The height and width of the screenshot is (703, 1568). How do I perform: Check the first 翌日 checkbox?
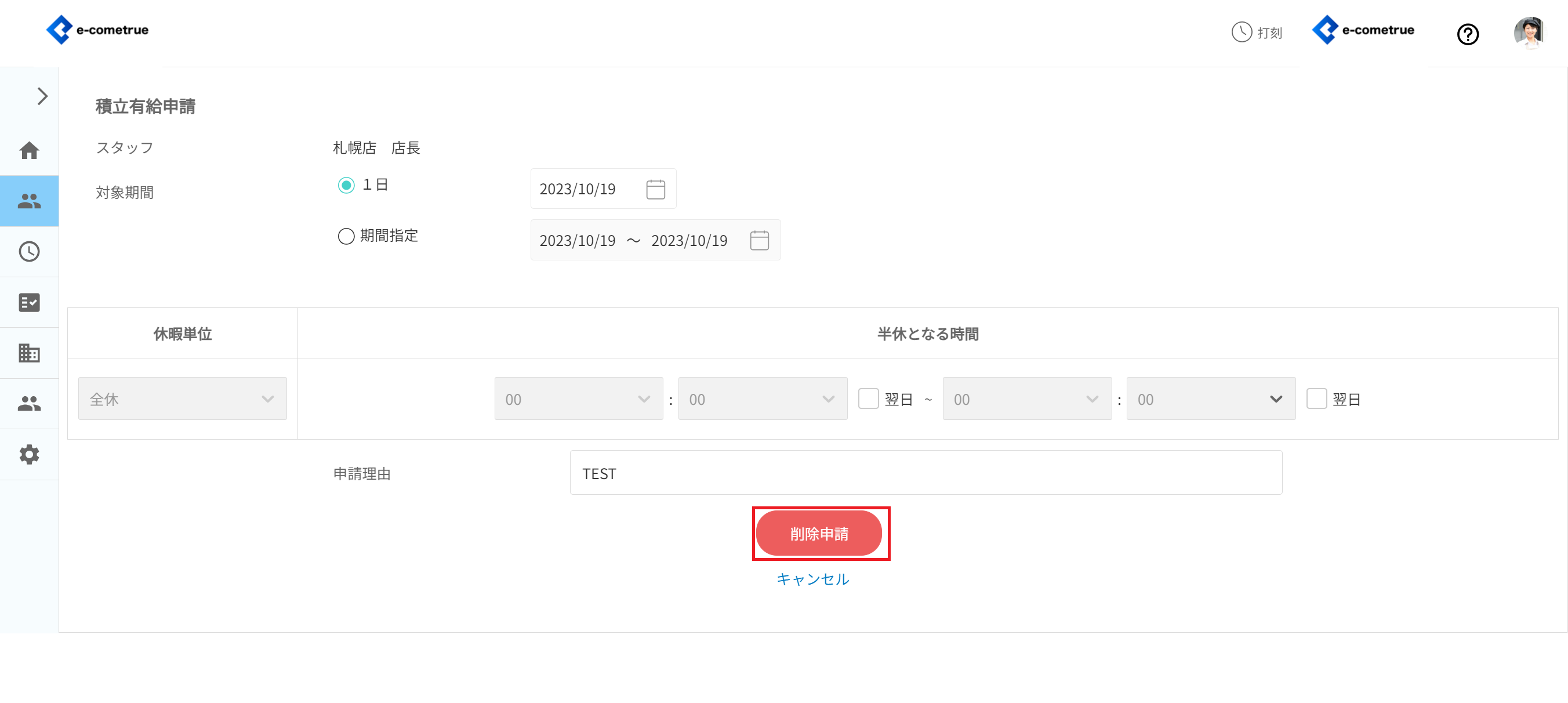coord(868,398)
